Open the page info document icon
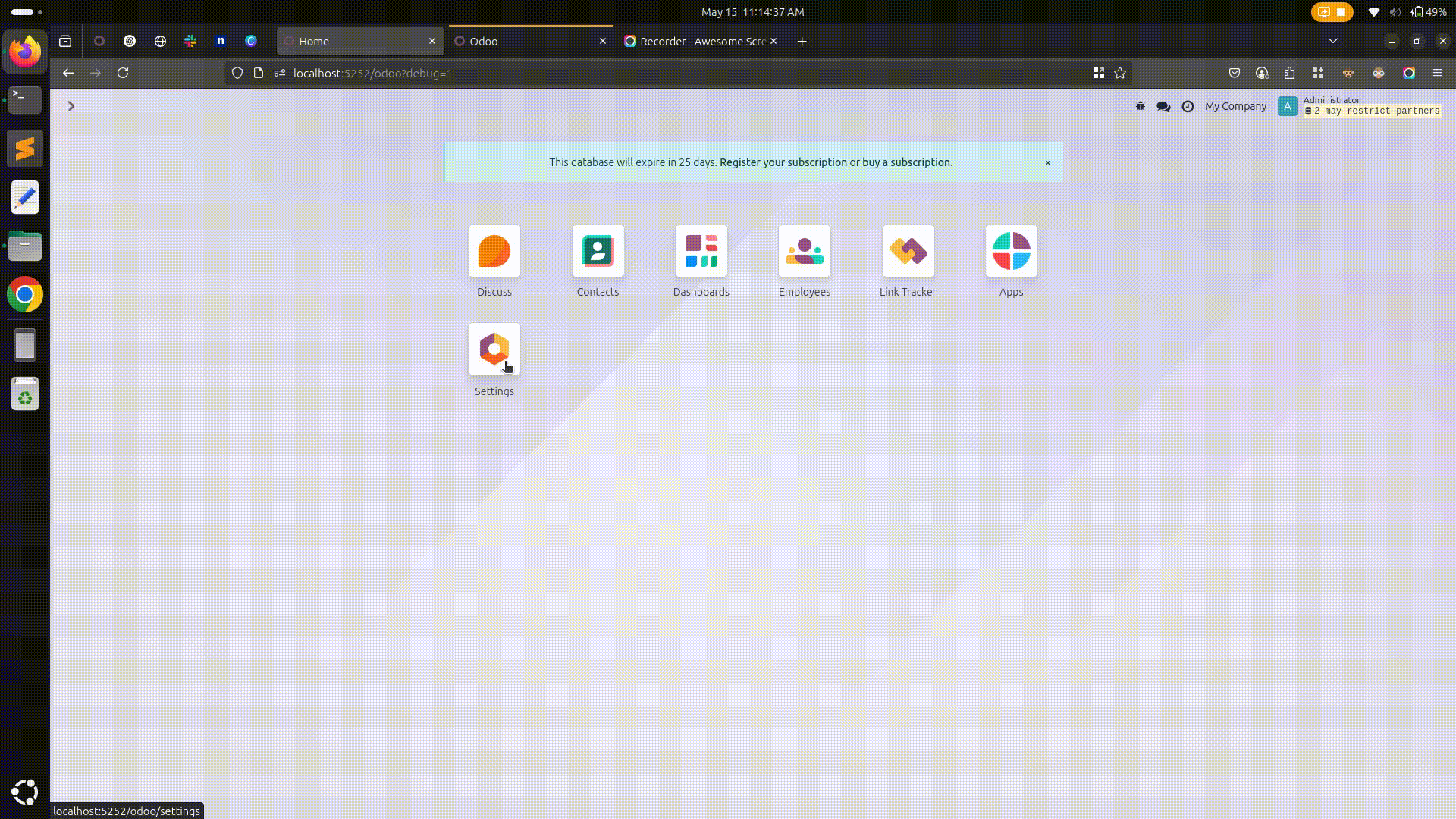The height and width of the screenshot is (819, 1456). 259,73
